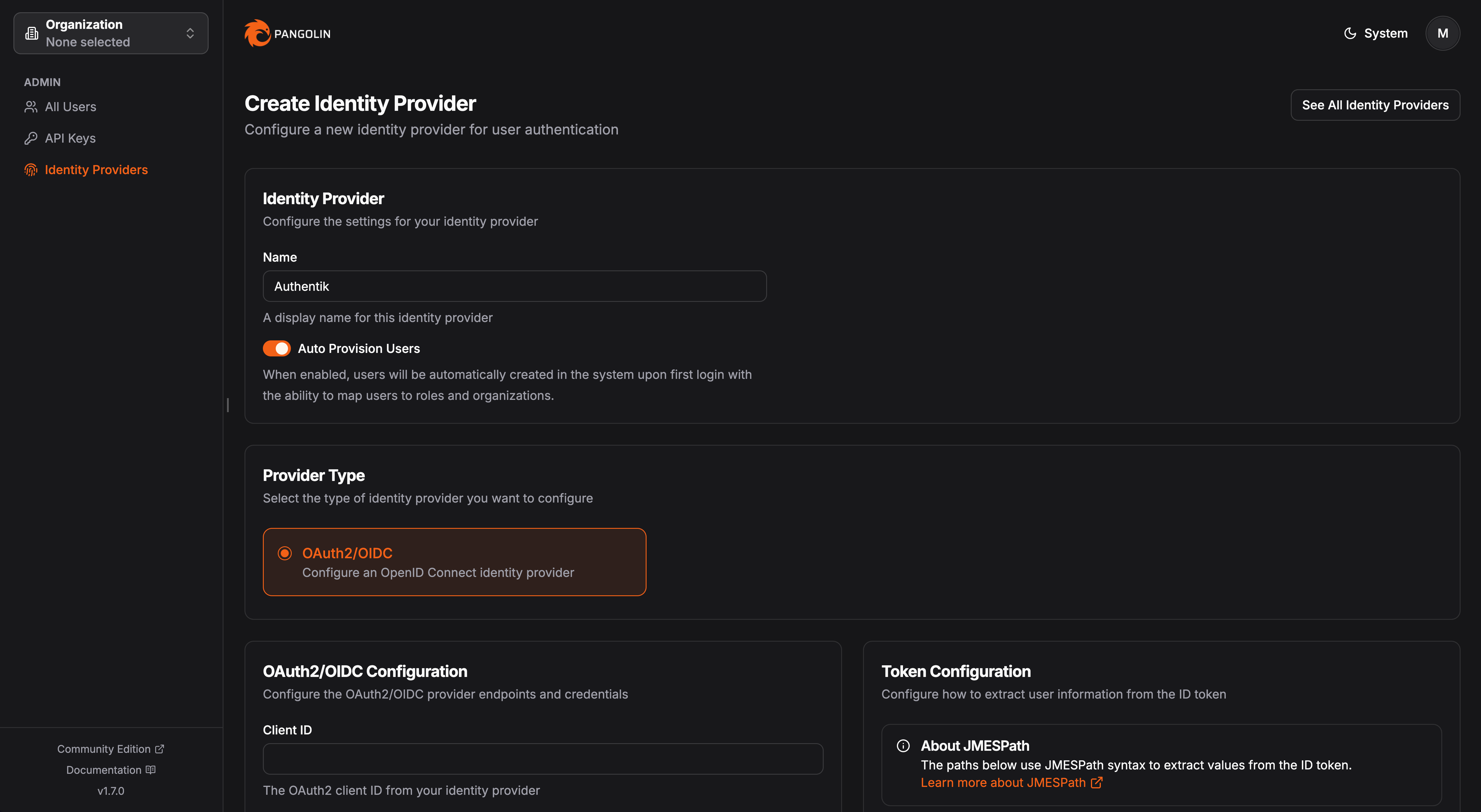Click See All Identity Providers button
1481x812 pixels.
(1375, 105)
